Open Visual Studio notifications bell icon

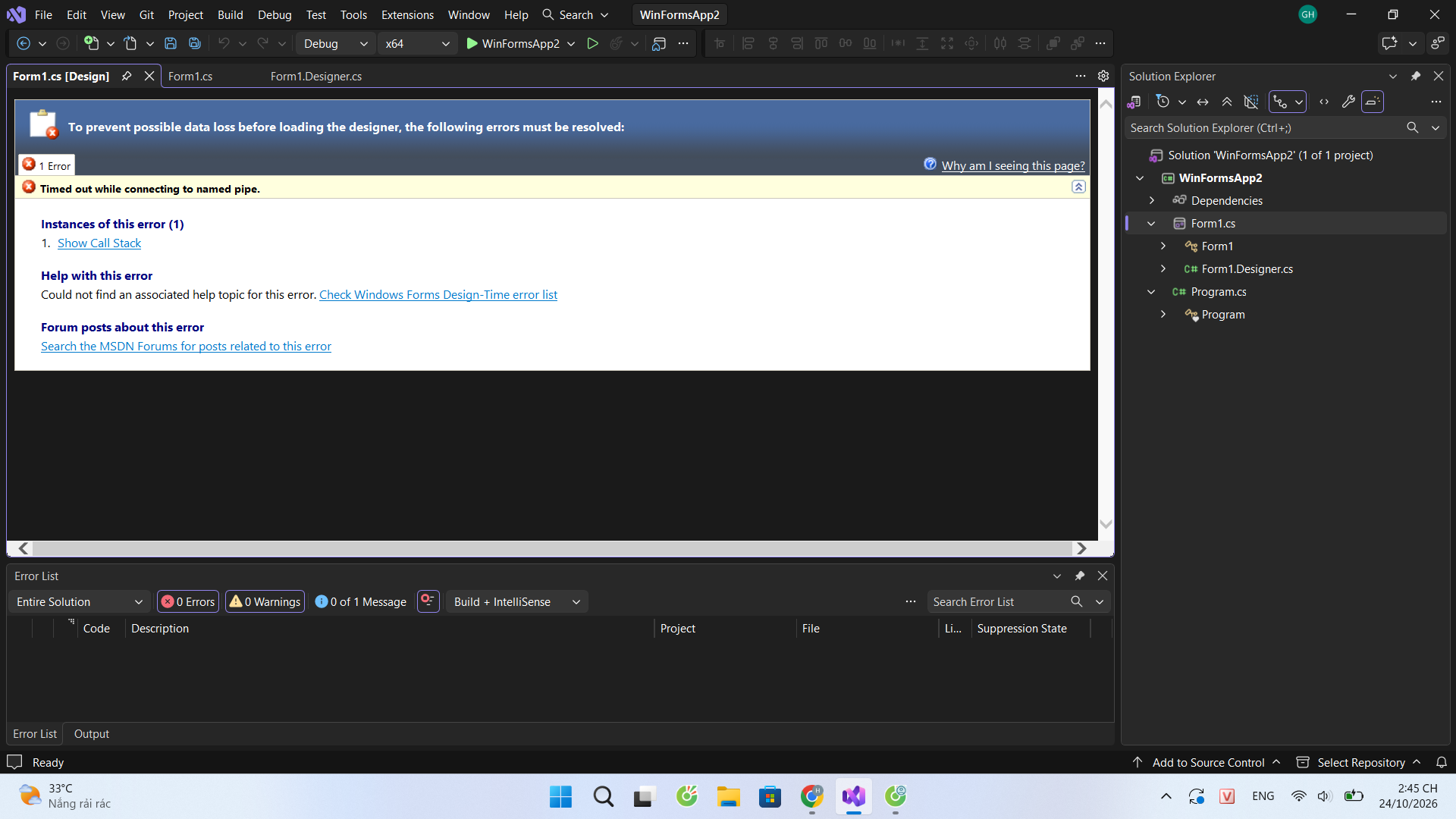(x=1442, y=762)
